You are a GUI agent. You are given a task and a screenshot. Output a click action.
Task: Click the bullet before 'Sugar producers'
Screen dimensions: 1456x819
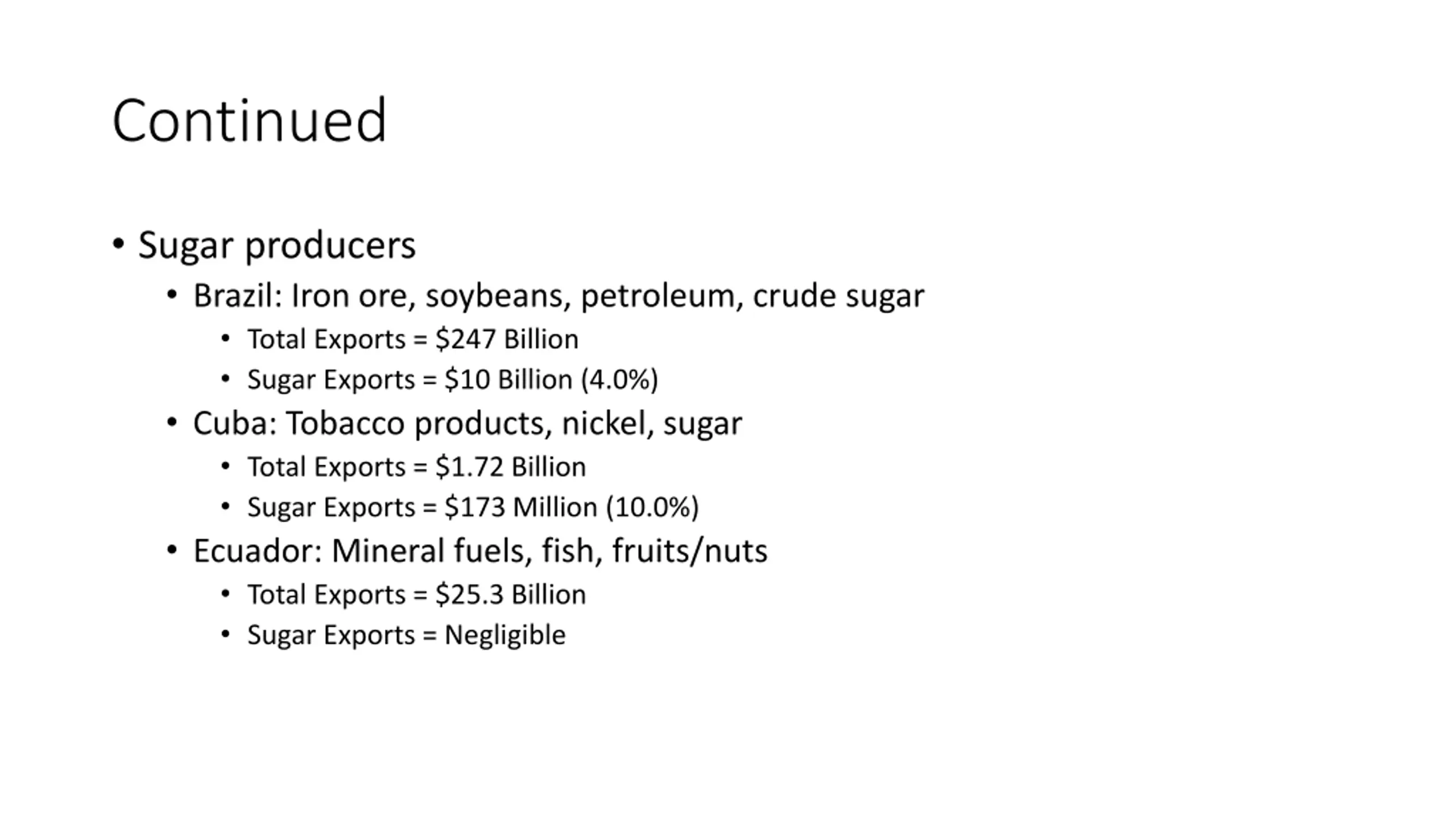[x=118, y=245]
